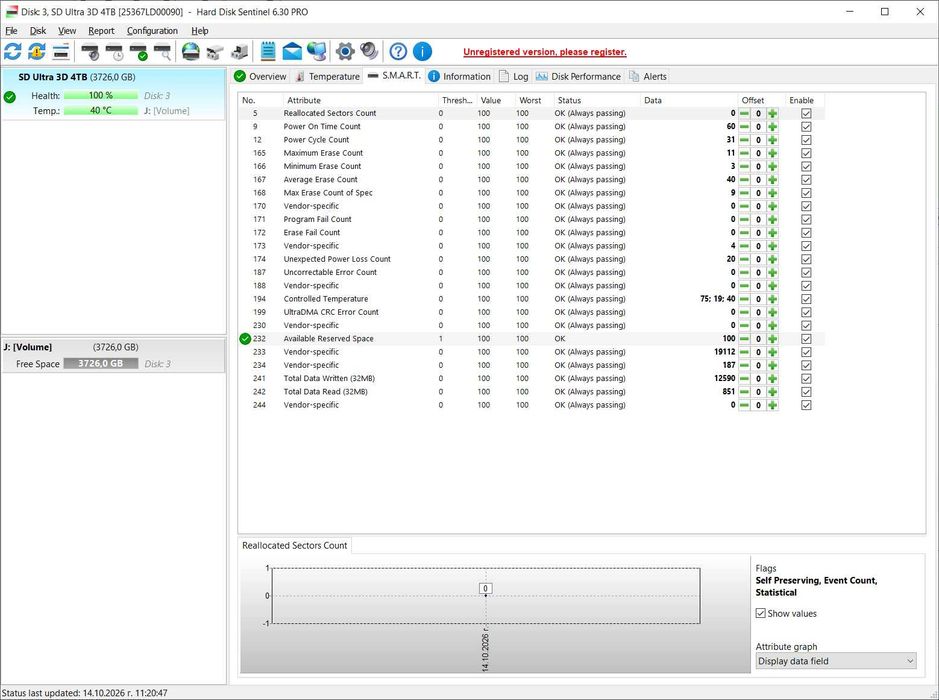Viewport: 939px width, 700px height.
Task: Open the Attribute graph dropdown
Action: [835, 661]
